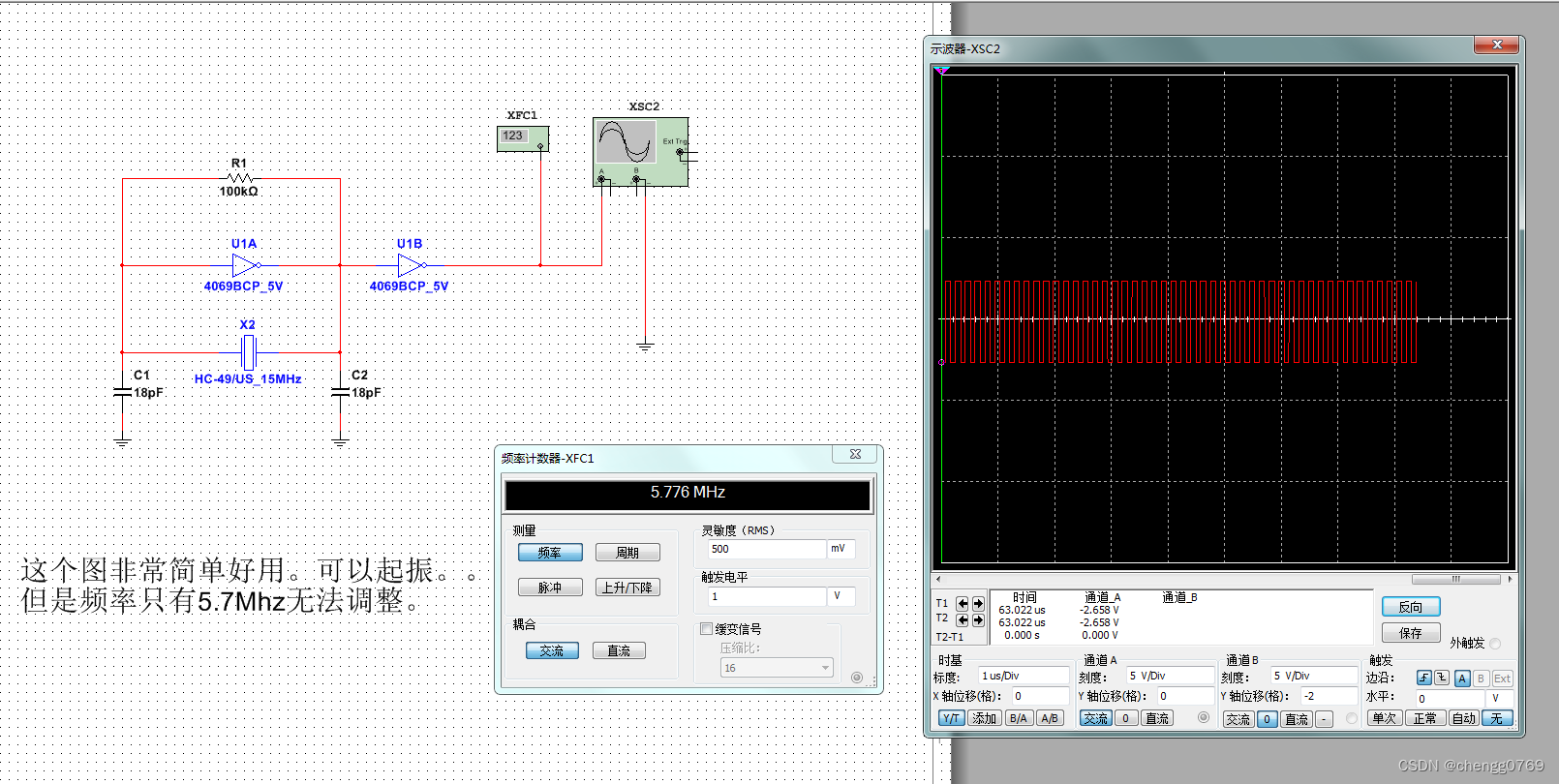Enable the 缓变信号 checkbox

pos(706,629)
